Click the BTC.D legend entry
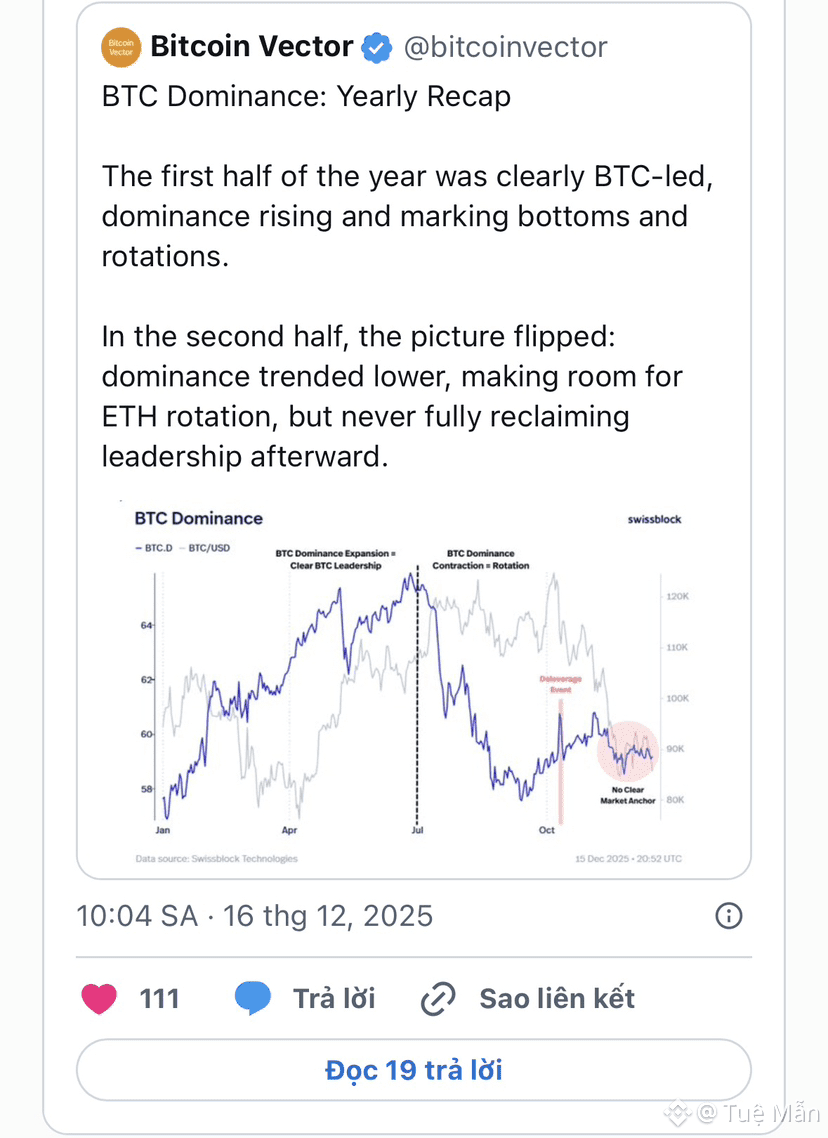This screenshot has height=1138, width=828. click(157, 548)
